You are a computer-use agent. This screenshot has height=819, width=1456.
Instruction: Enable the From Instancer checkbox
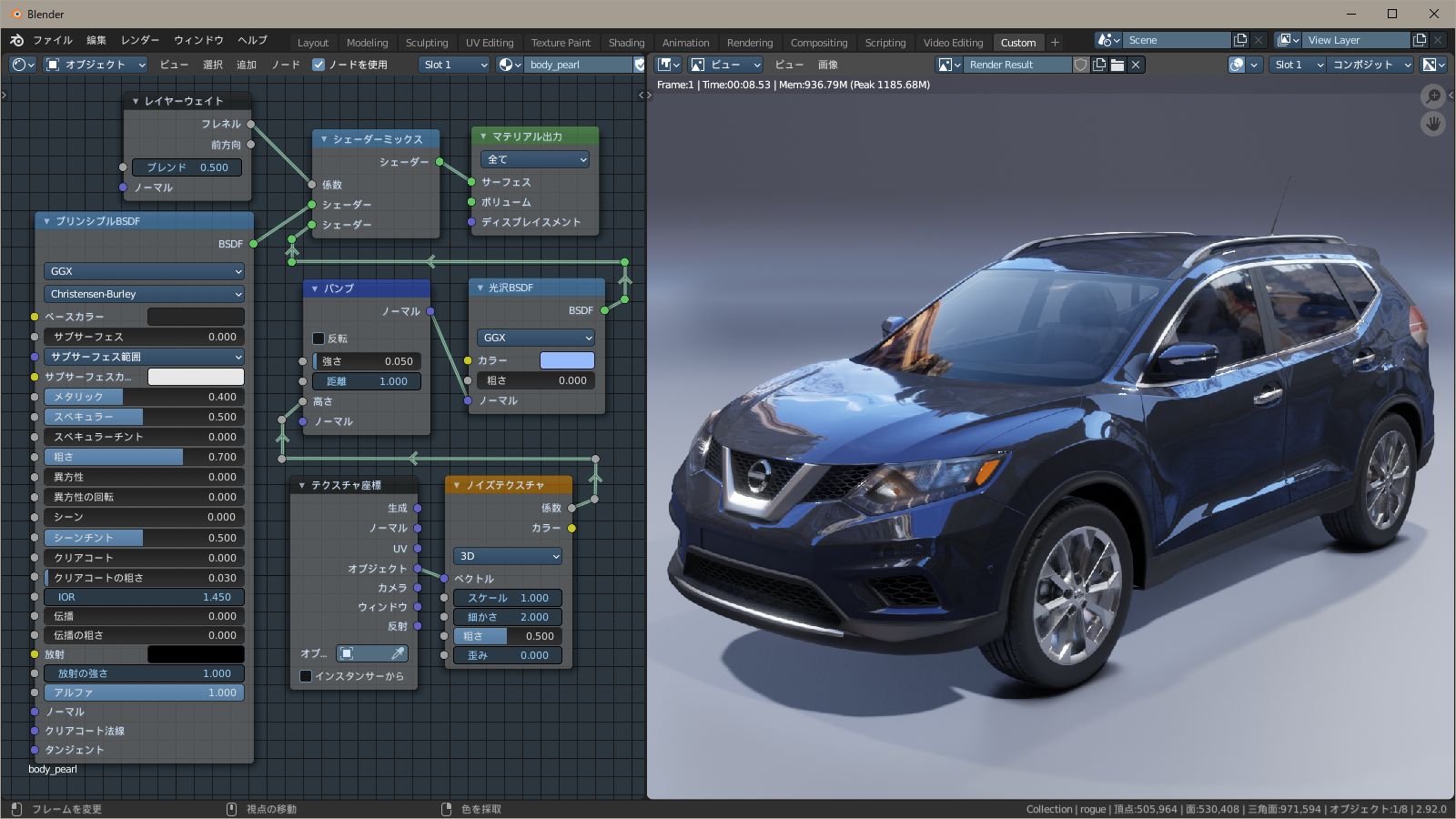(x=306, y=676)
